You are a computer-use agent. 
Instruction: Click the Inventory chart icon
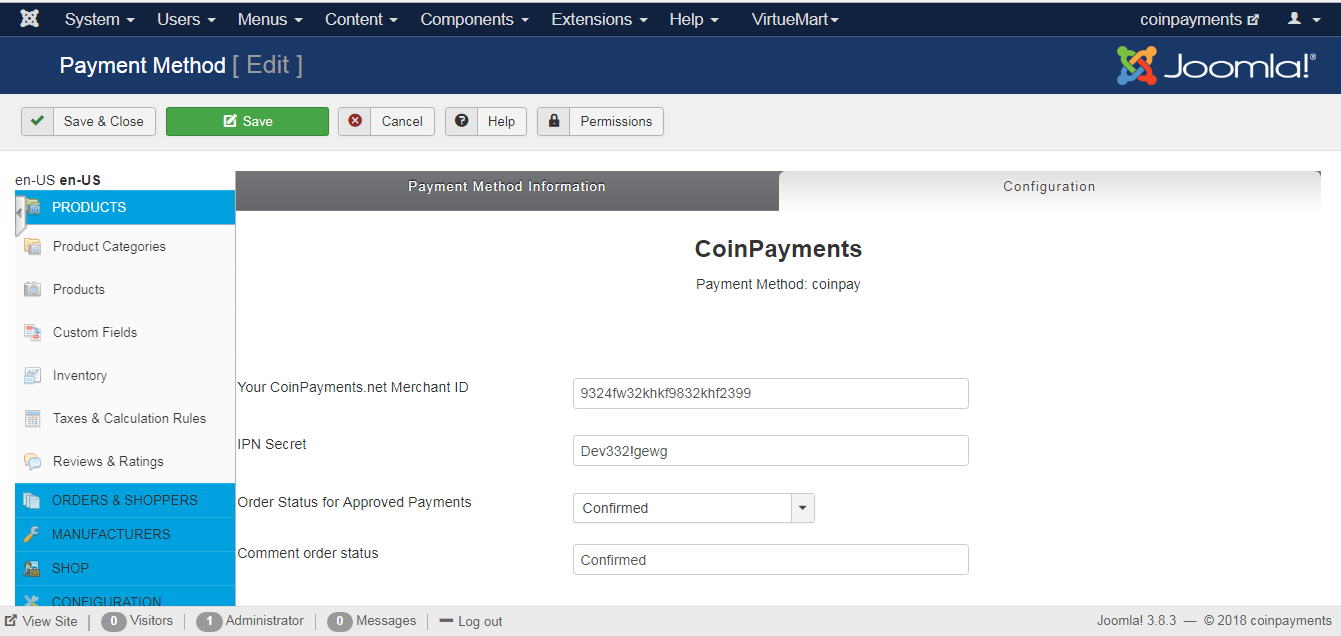(33, 375)
